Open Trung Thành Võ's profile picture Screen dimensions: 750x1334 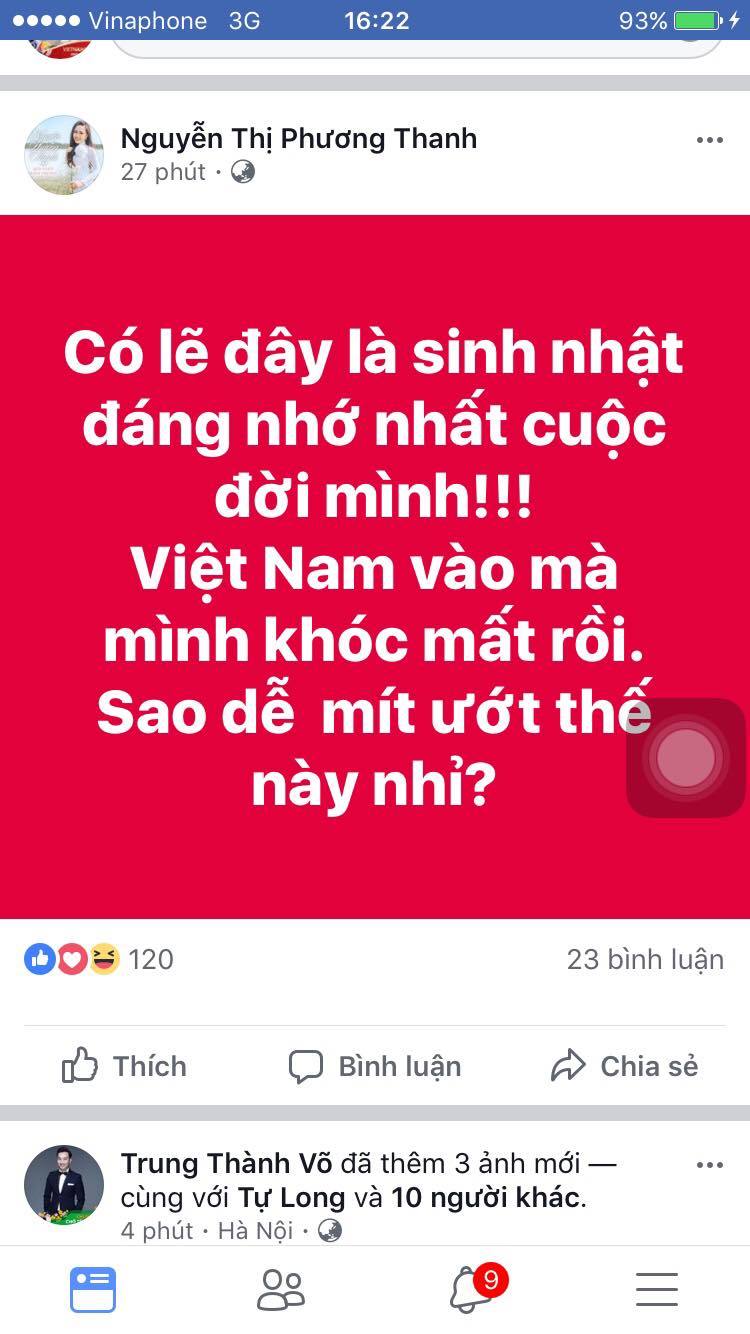pos(64,1185)
